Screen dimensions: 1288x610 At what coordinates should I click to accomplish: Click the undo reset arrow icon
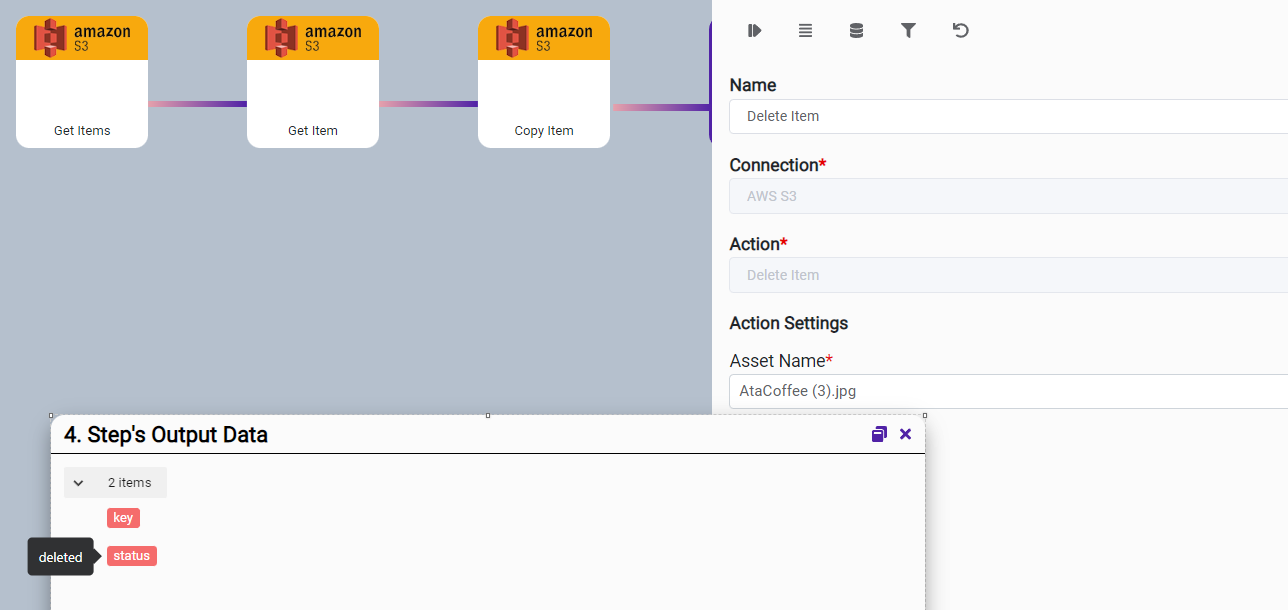[x=960, y=31]
